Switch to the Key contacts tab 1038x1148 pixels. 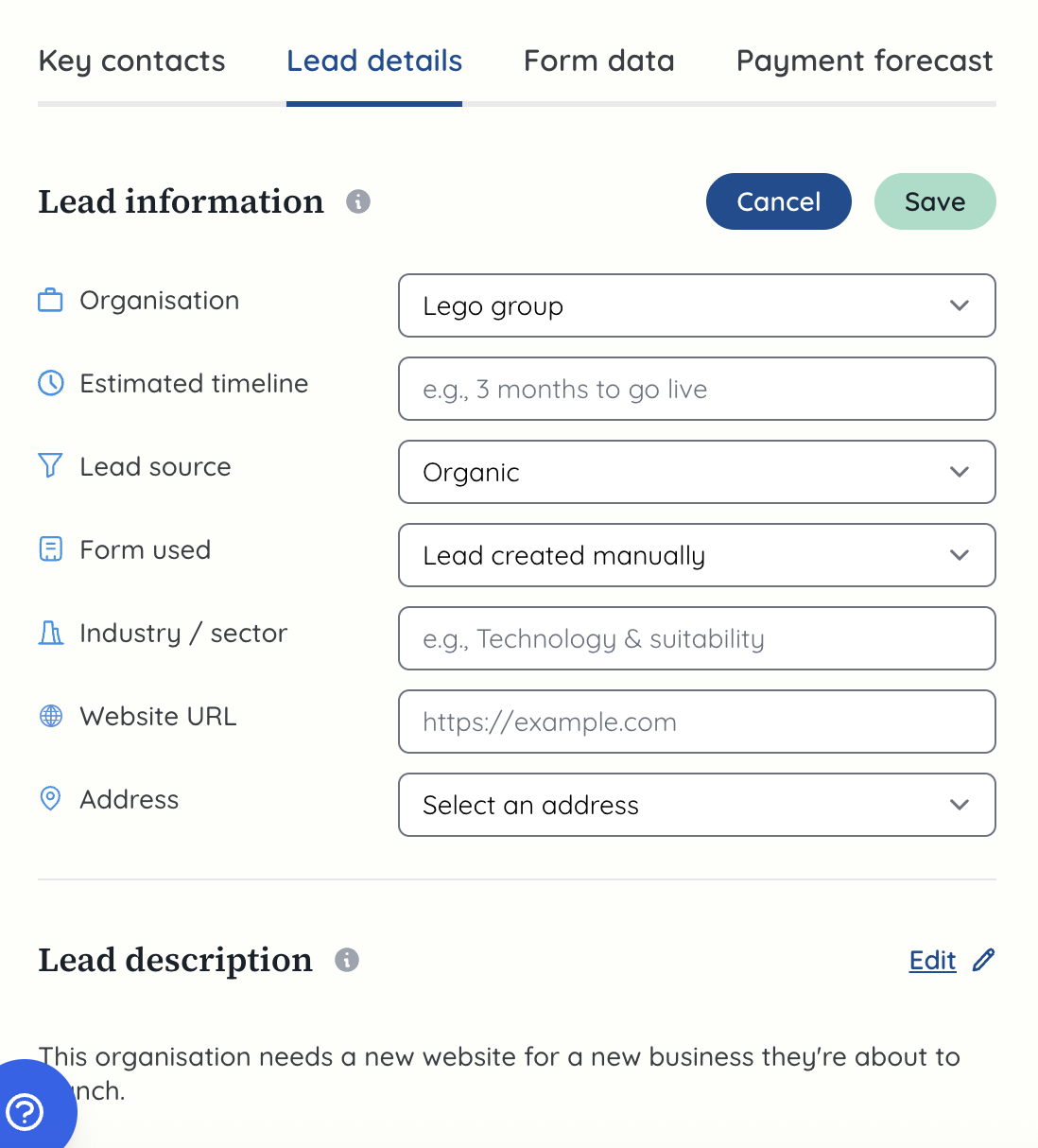point(131,60)
